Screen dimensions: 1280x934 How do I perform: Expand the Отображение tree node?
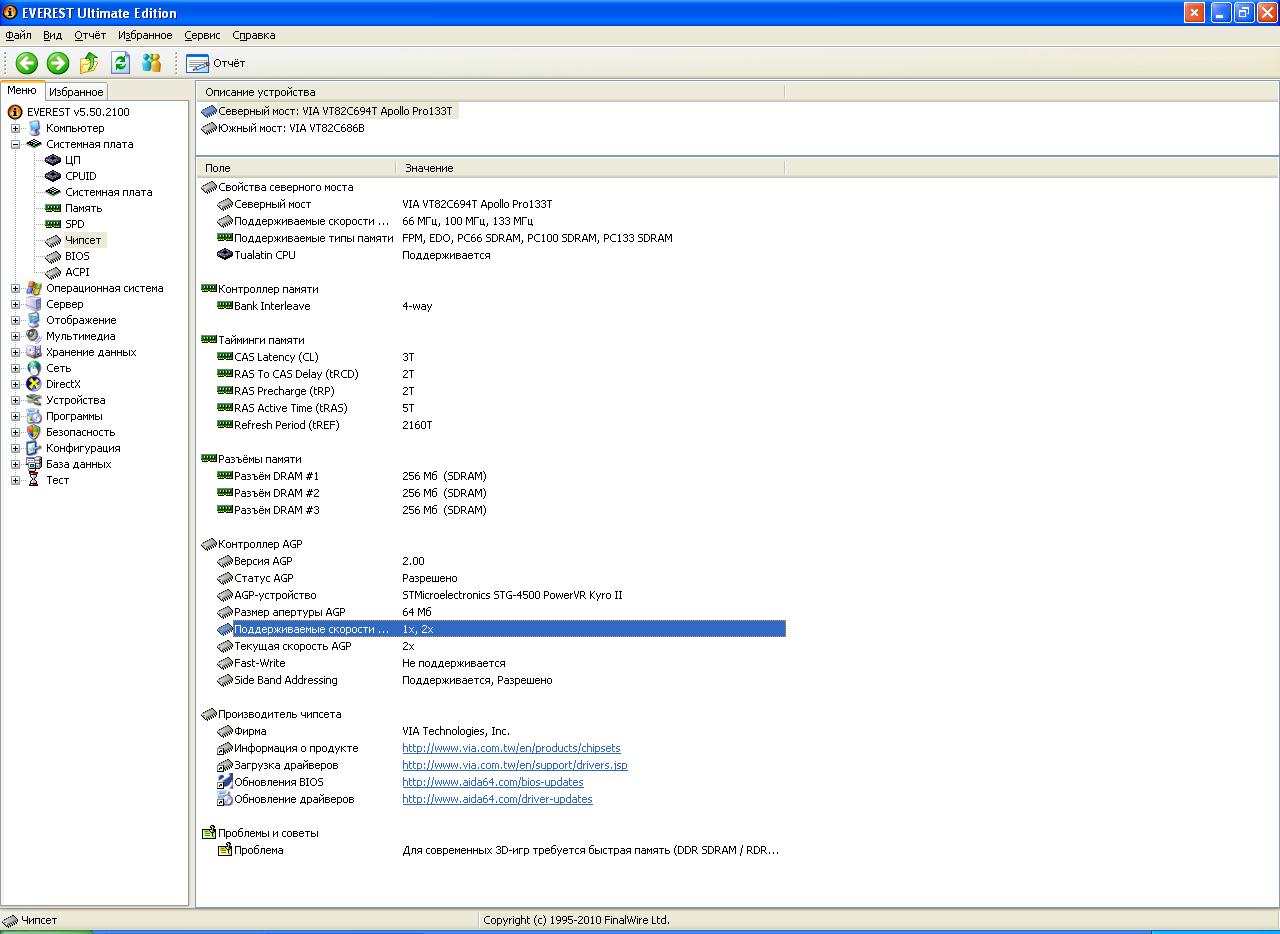pyautogui.click(x=15, y=320)
